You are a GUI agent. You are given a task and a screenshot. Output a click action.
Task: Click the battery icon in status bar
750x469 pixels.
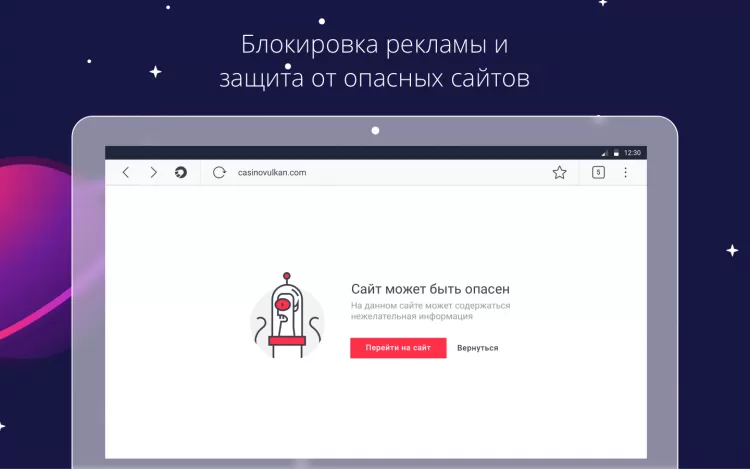pyautogui.click(x=616, y=153)
